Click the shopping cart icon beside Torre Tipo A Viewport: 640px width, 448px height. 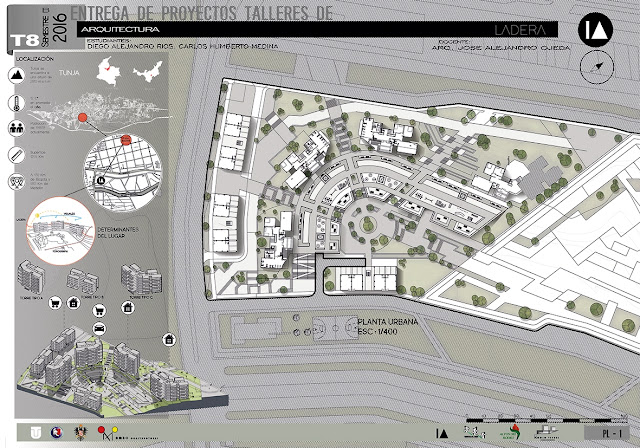tap(55, 303)
